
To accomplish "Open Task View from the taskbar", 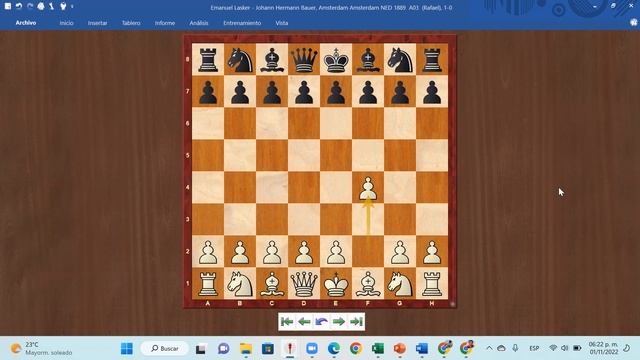I will 200,349.
